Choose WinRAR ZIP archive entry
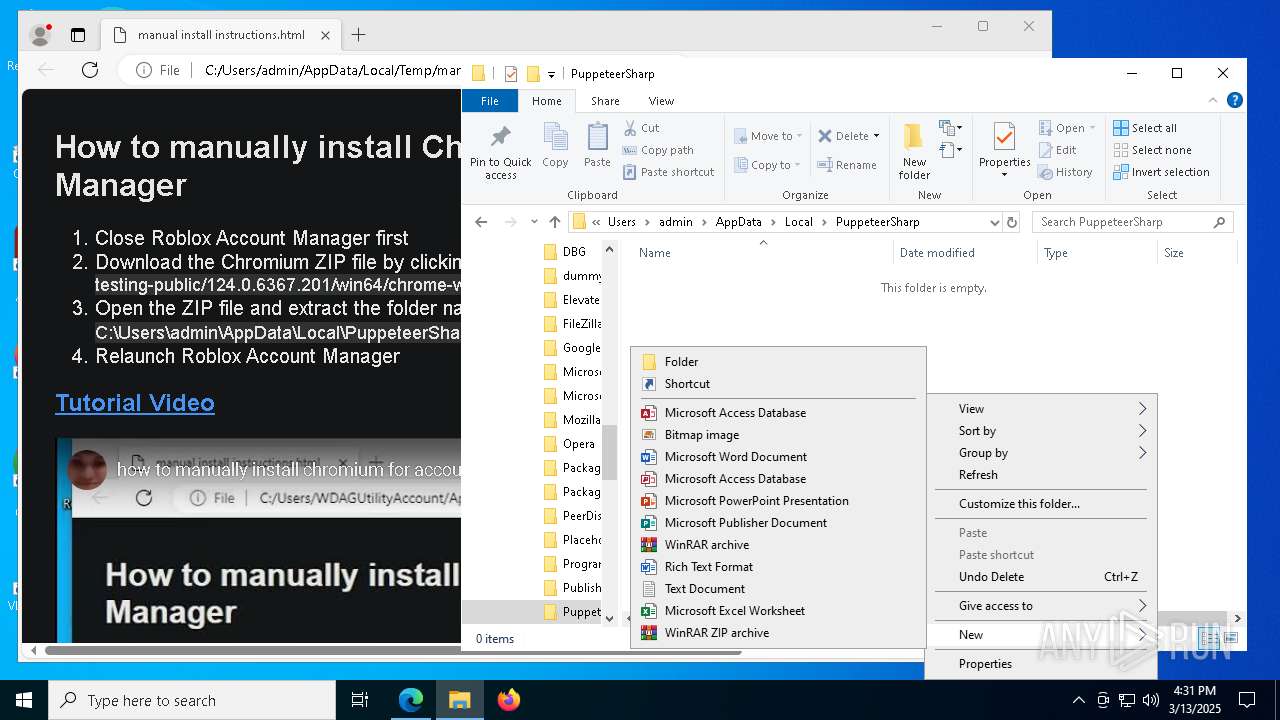This screenshot has width=1280, height=720. coord(778,633)
